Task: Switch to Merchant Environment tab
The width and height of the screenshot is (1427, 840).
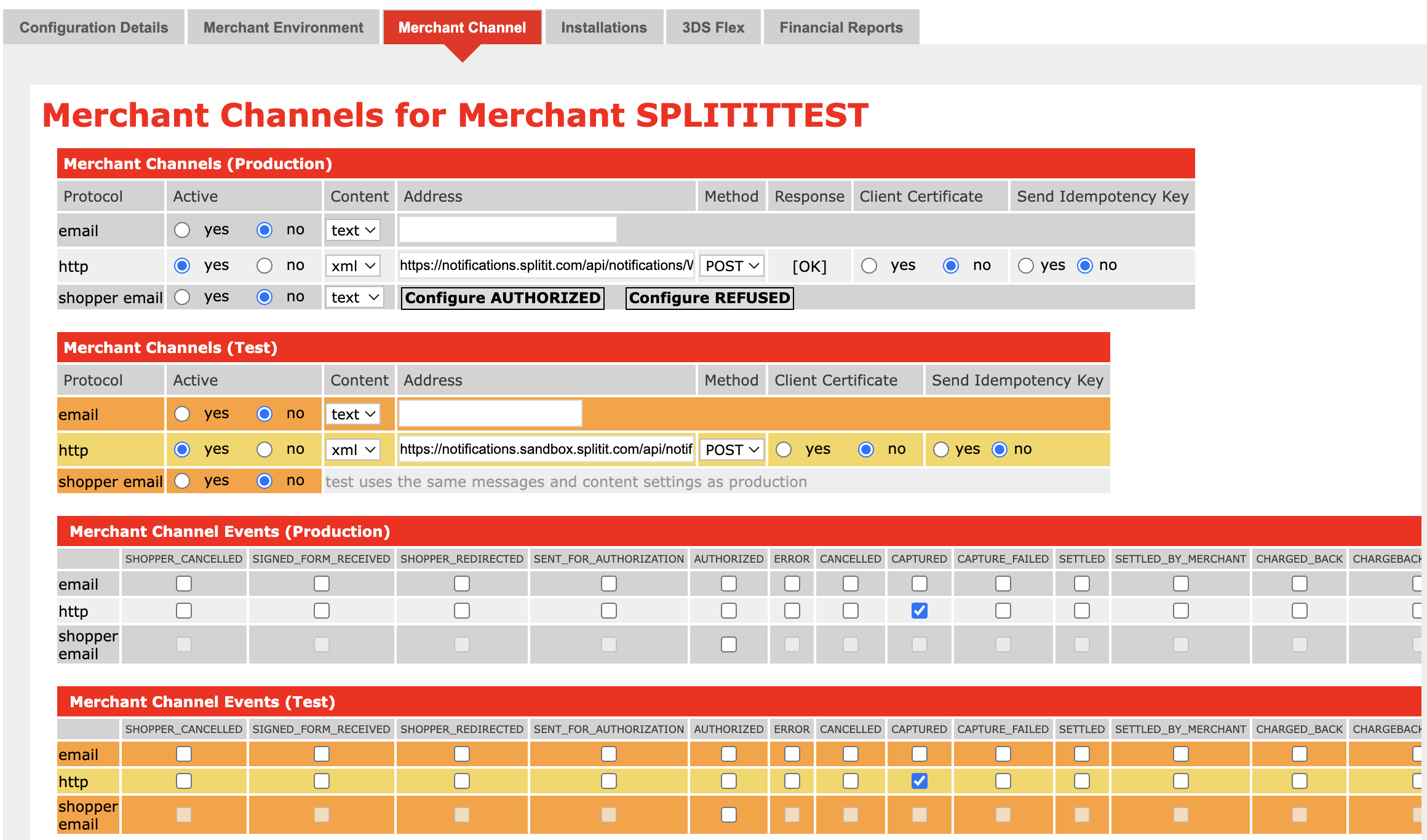Action: coord(283,27)
